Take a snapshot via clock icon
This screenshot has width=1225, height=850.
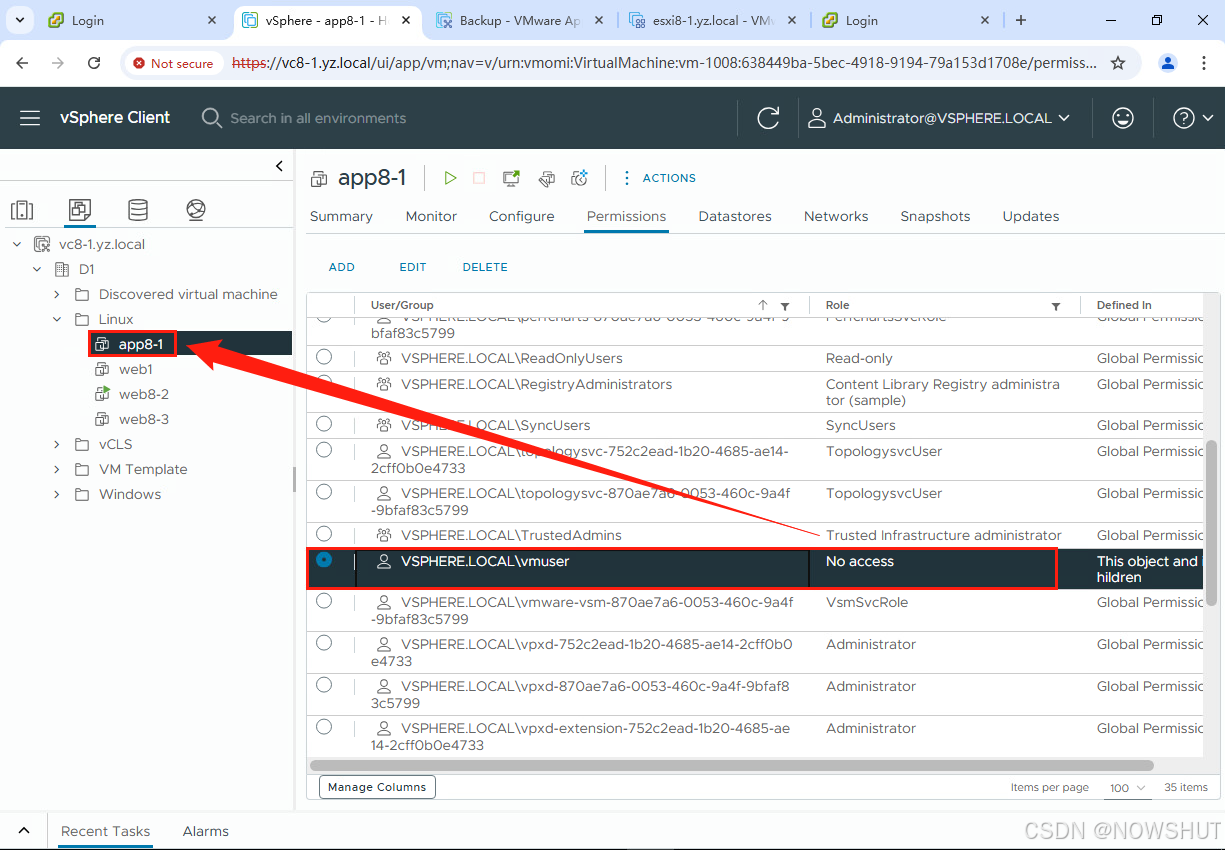579,178
